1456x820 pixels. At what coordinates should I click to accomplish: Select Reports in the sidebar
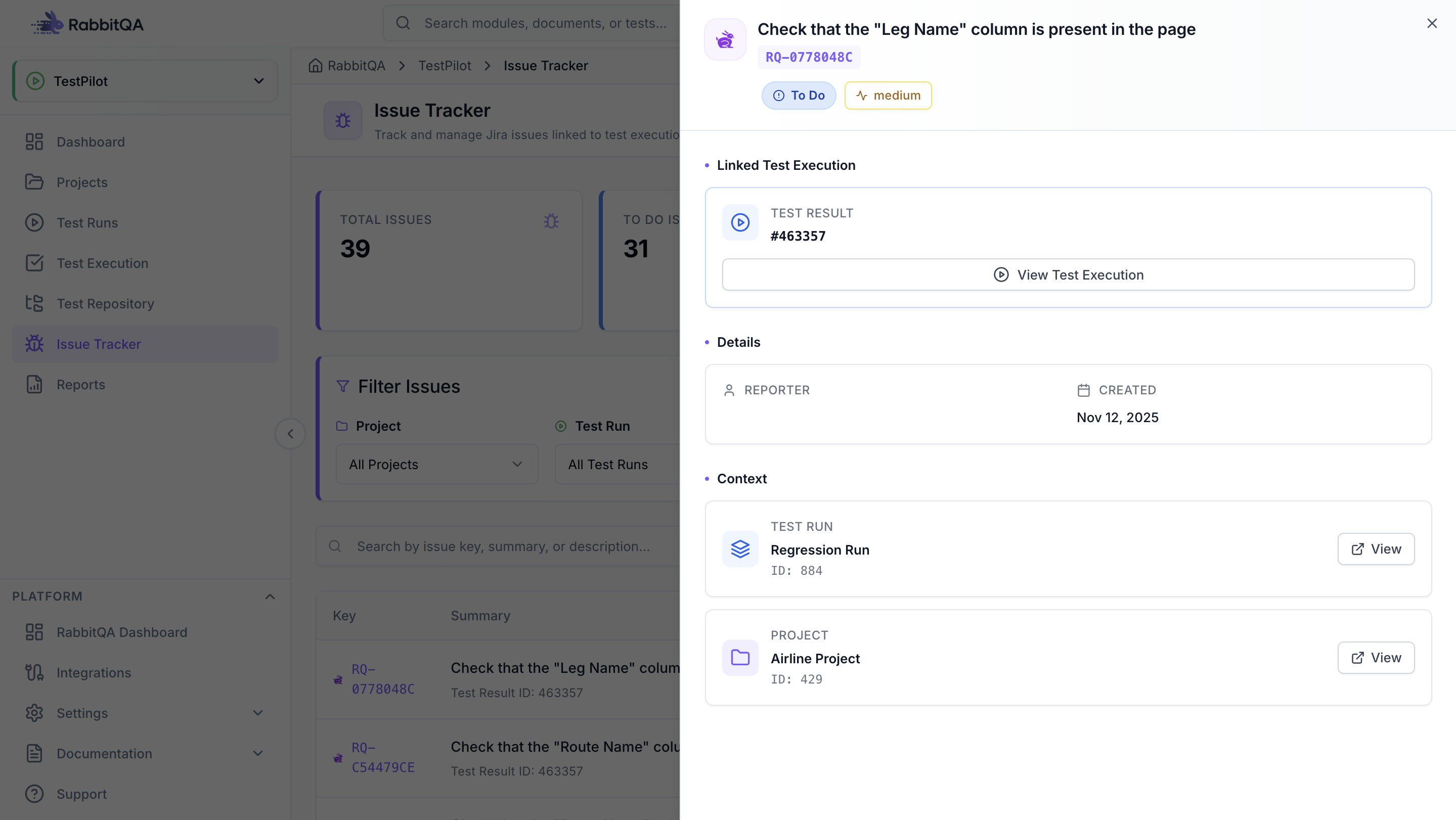click(145, 385)
